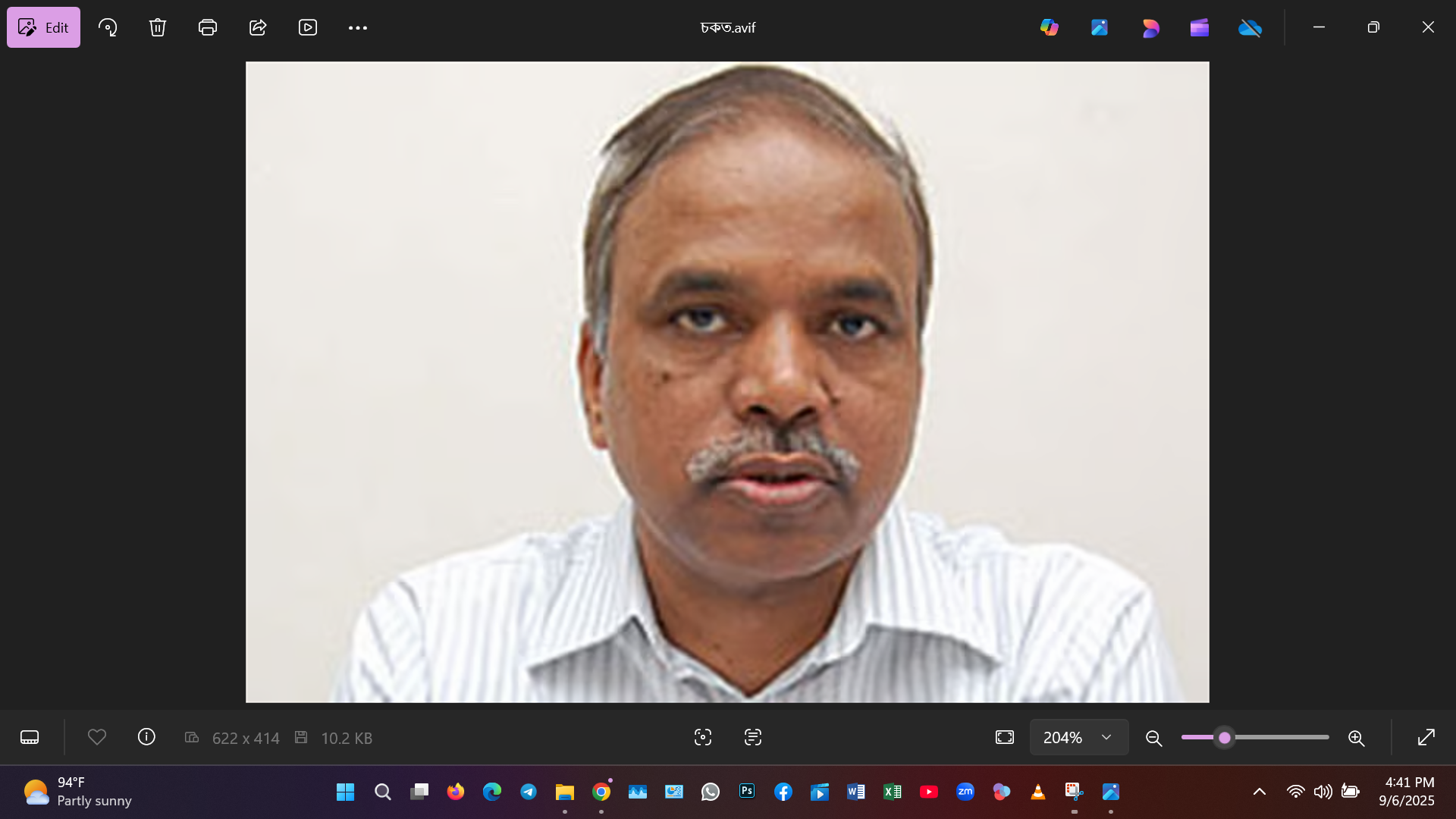The height and width of the screenshot is (819, 1456).
Task: Launch Copilot from the title bar
Action: pos(1050,27)
